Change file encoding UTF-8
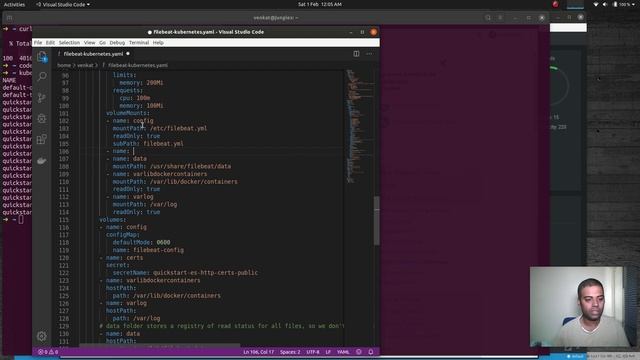 tap(313, 352)
